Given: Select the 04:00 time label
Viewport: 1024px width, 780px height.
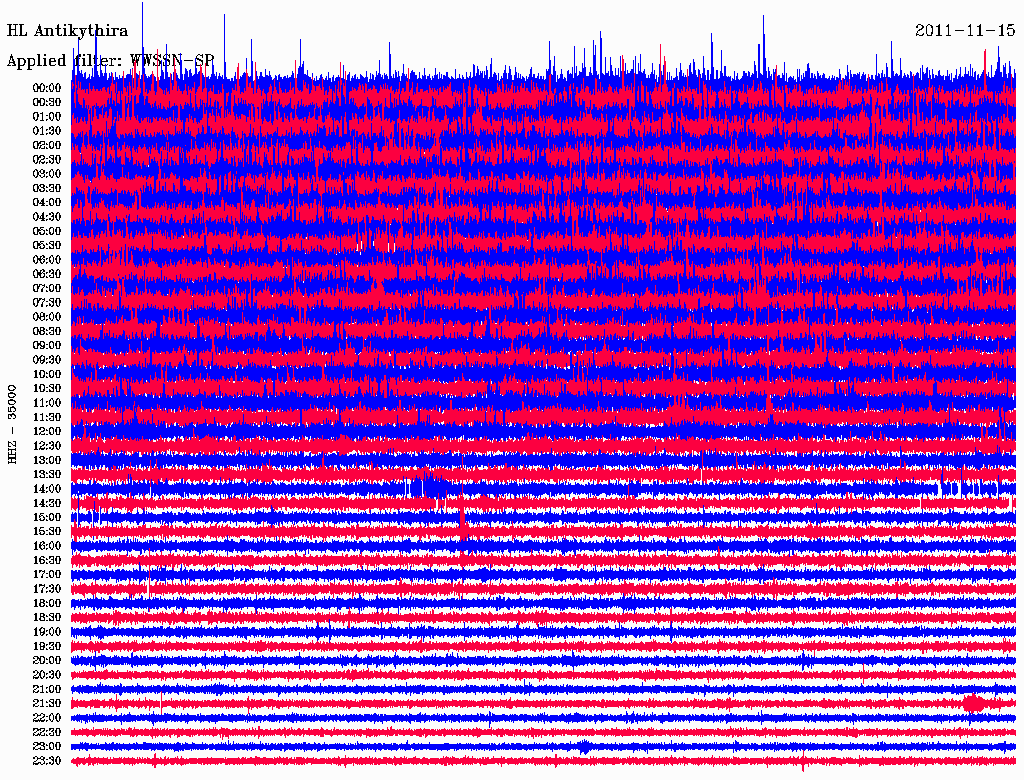Looking at the screenshot, I should [x=47, y=203].
